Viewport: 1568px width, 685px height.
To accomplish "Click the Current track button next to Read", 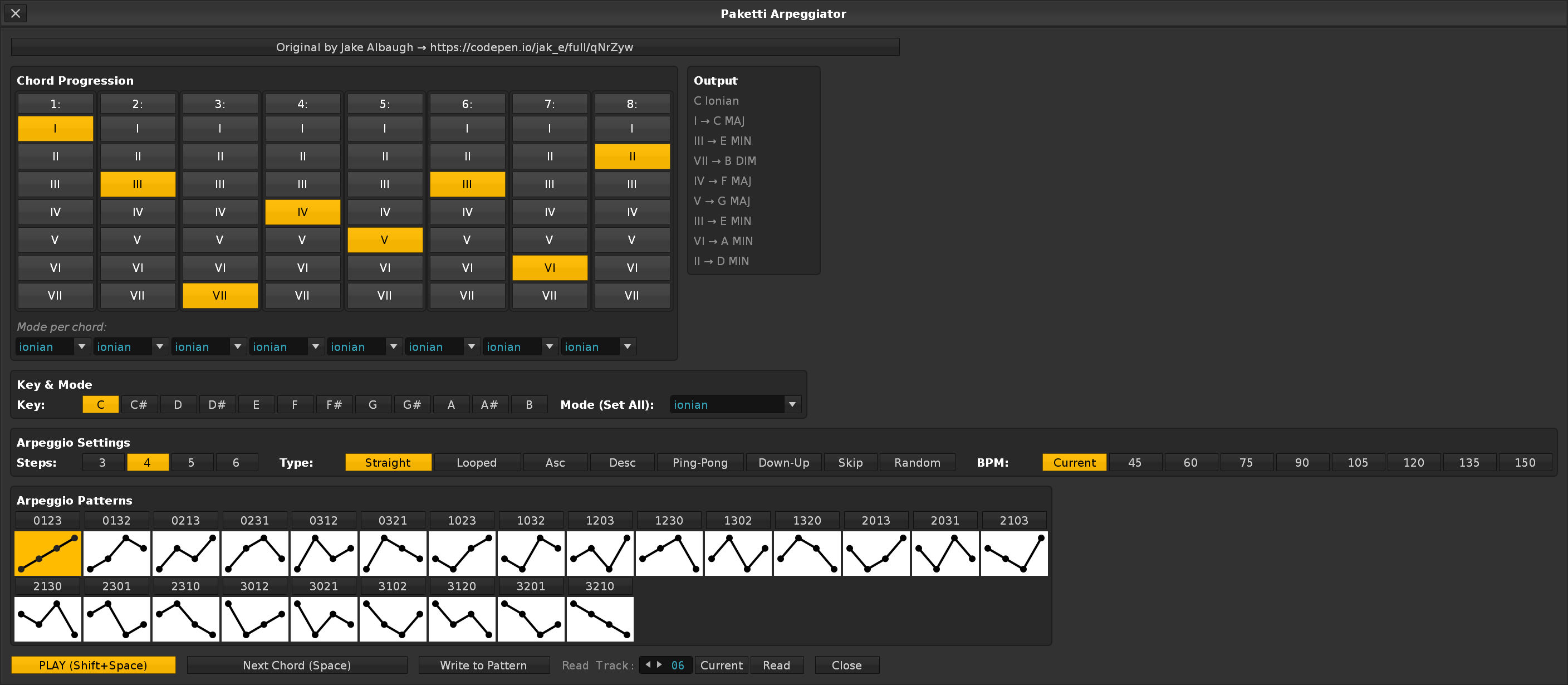I will pos(721,665).
